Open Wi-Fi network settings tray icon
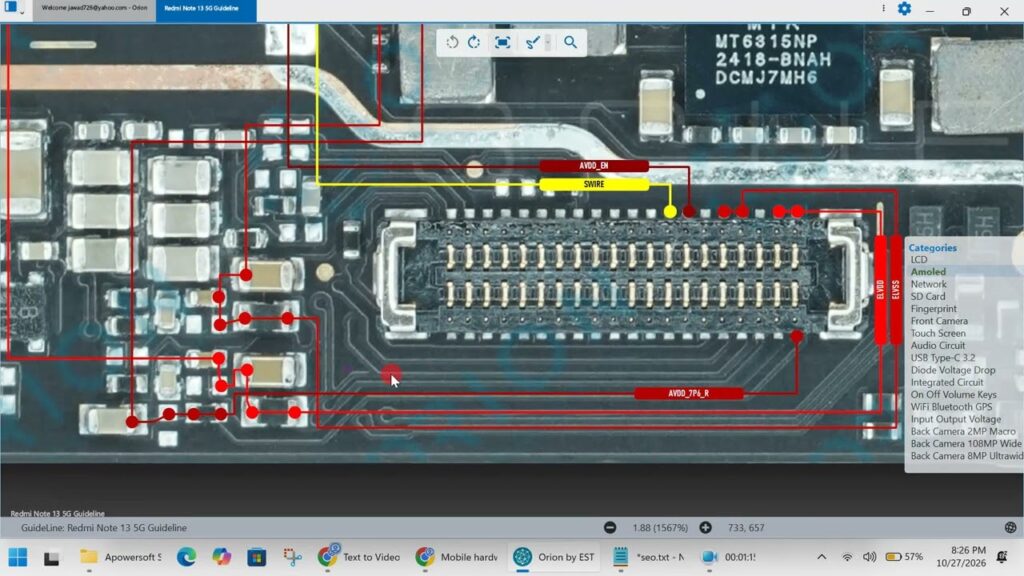The image size is (1024, 576). coord(847,557)
